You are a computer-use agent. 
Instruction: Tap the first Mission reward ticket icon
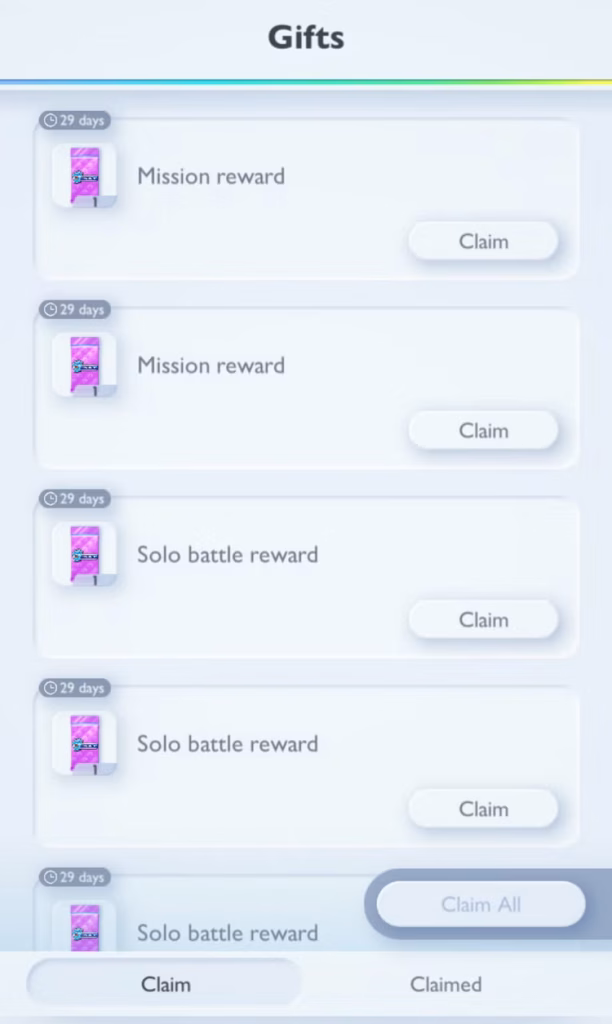coord(85,176)
